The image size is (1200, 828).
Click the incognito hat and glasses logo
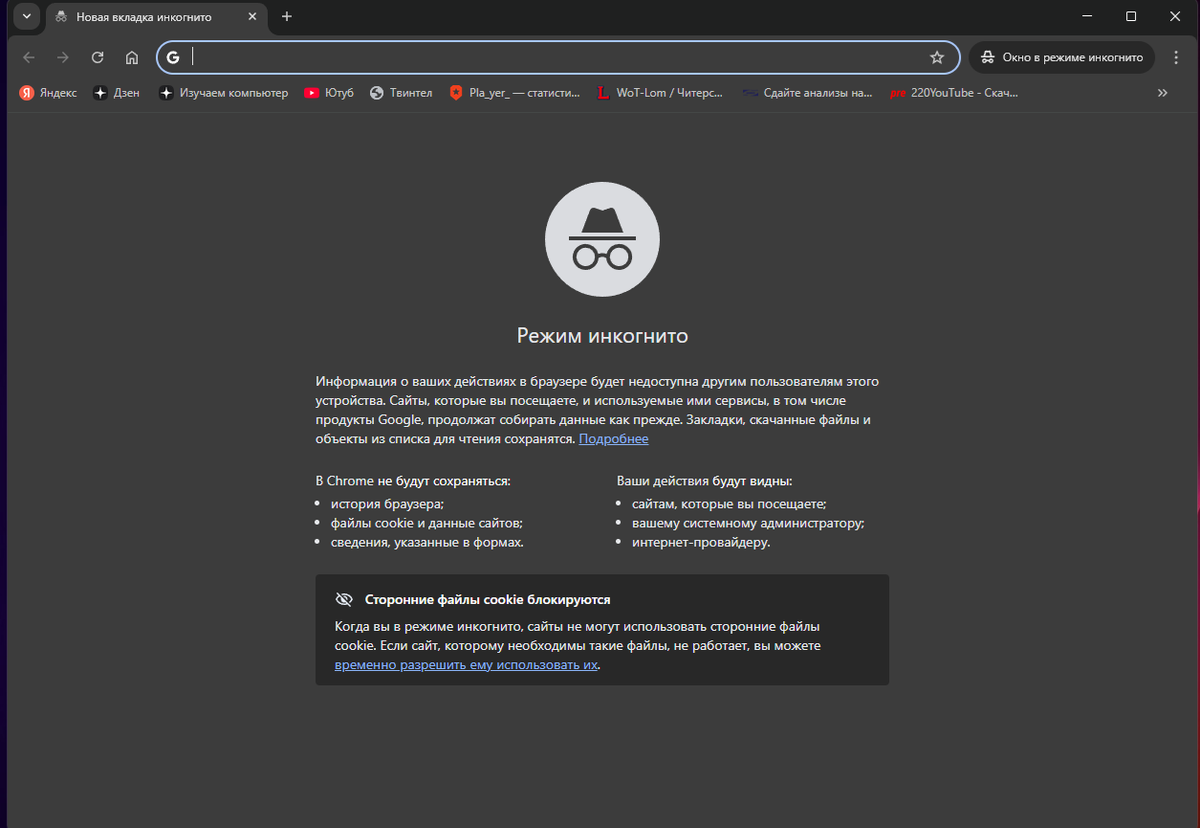pyautogui.click(x=602, y=239)
